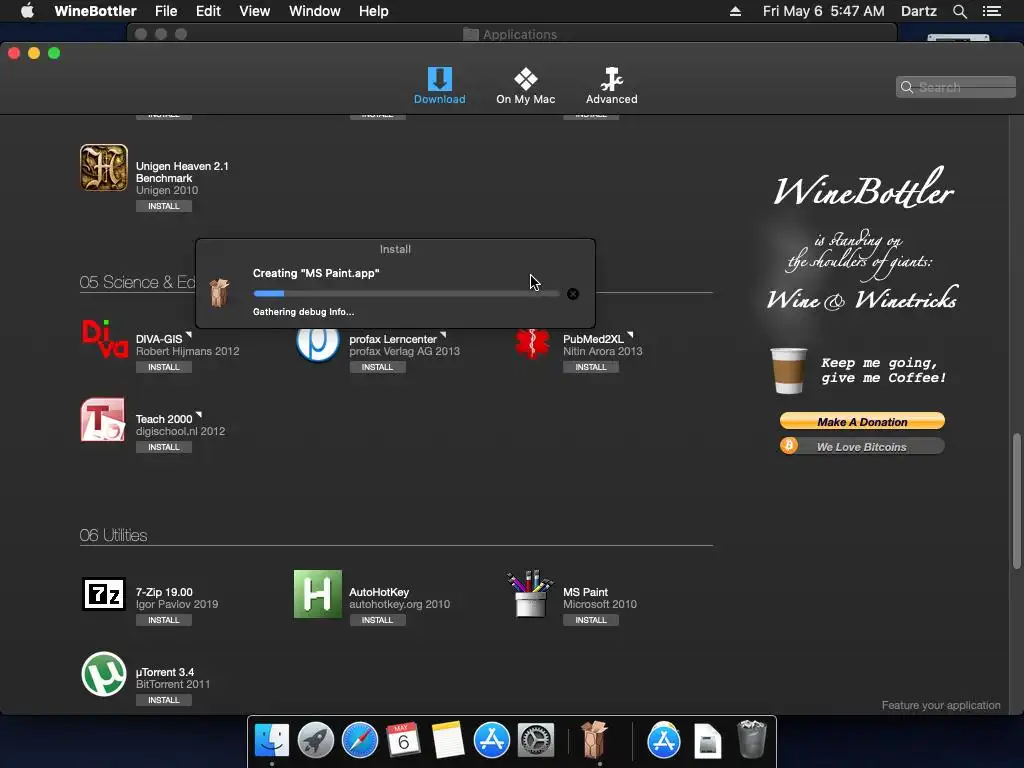Open the Apple menu
1024x768 pixels.
click(27, 11)
